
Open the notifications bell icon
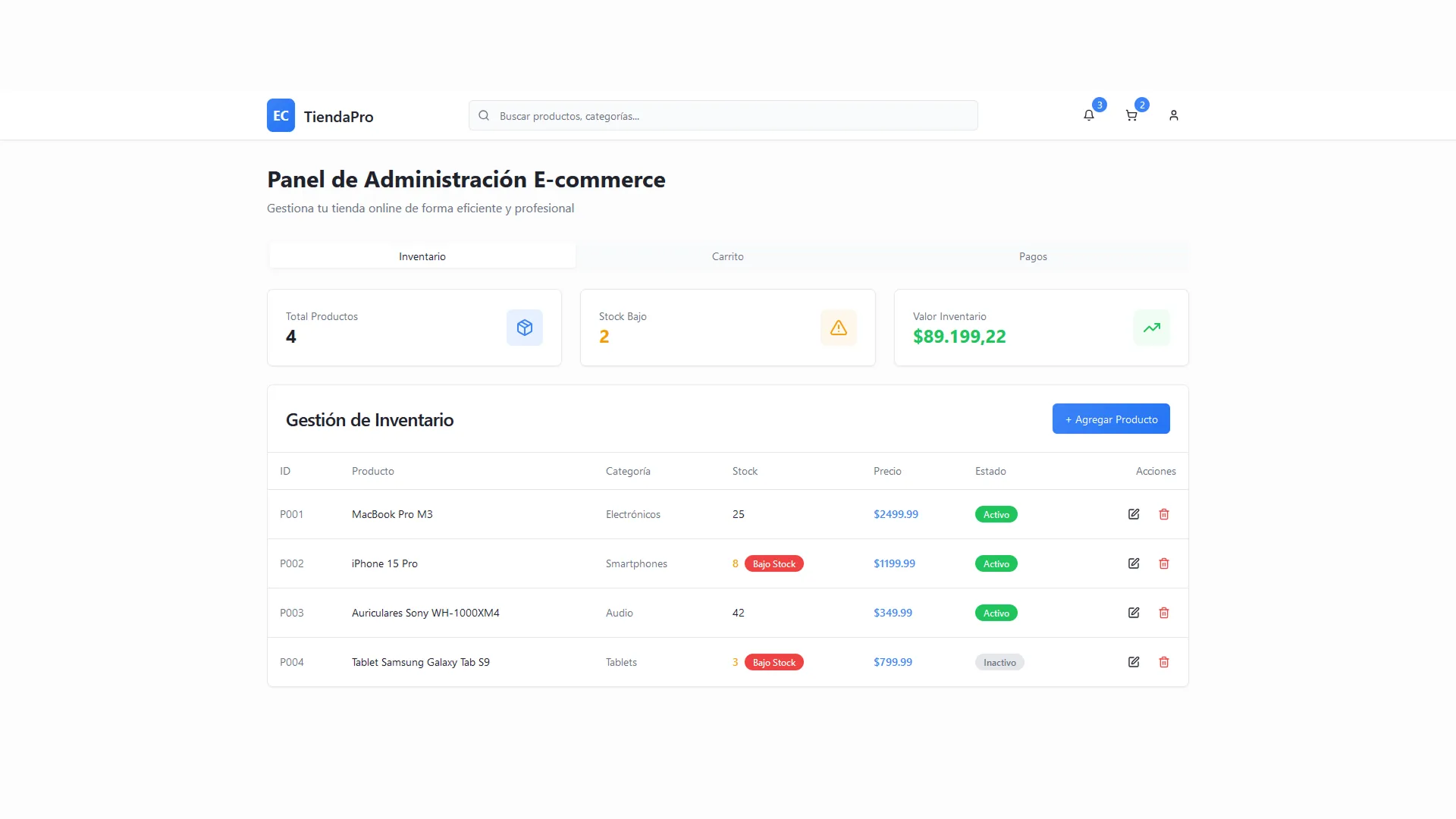[1089, 115]
